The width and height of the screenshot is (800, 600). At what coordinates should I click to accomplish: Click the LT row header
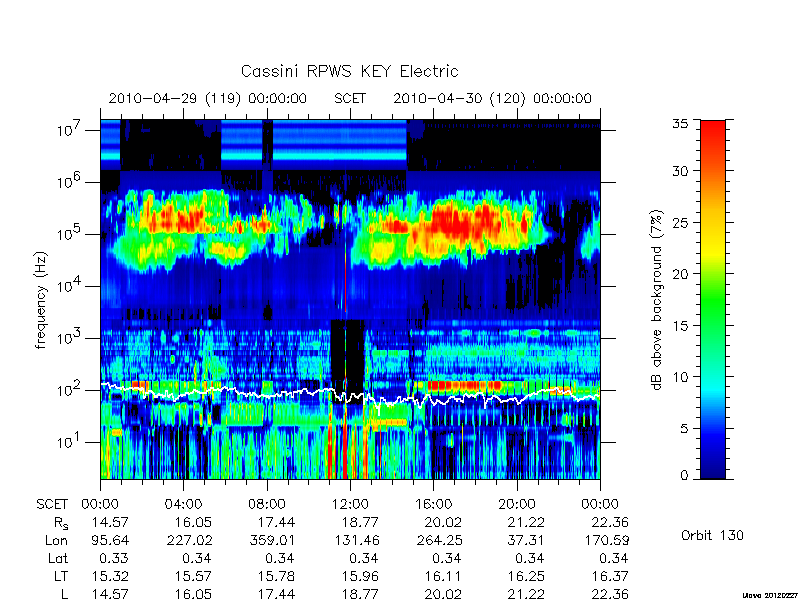pyautogui.click(x=61, y=576)
